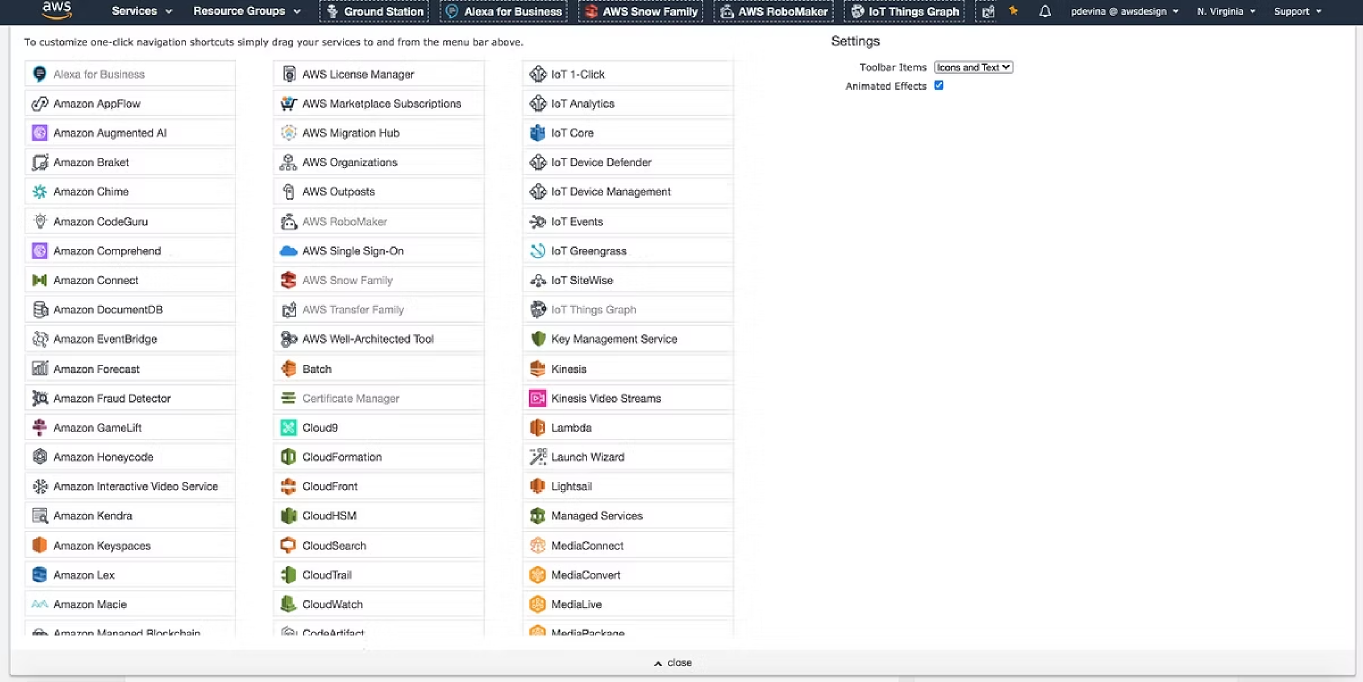Click the Cloud9 icon
The width and height of the screenshot is (1363, 682).
pos(289,427)
